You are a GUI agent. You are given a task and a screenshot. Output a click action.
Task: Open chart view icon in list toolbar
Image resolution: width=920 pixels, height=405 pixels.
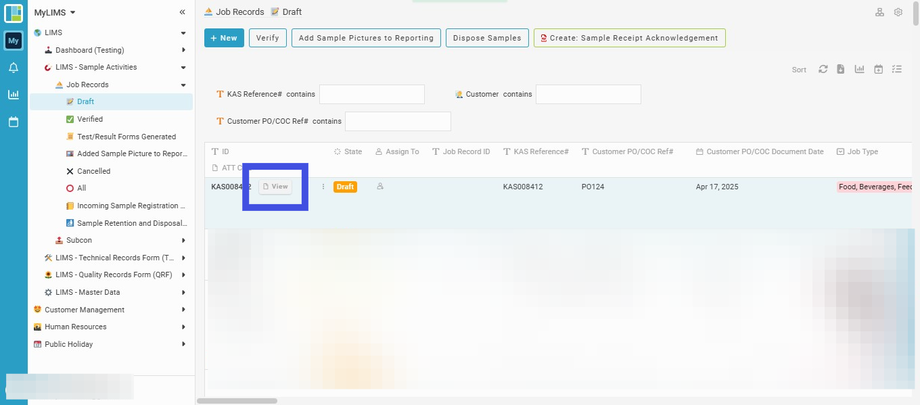(x=860, y=69)
